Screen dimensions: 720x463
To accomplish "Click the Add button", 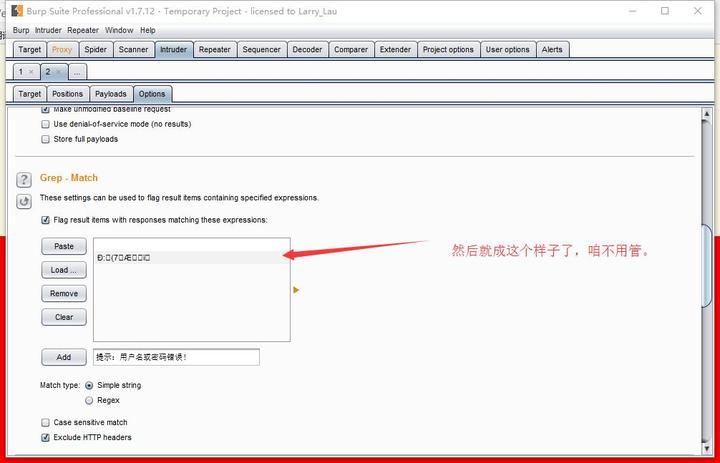I will [64, 357].
